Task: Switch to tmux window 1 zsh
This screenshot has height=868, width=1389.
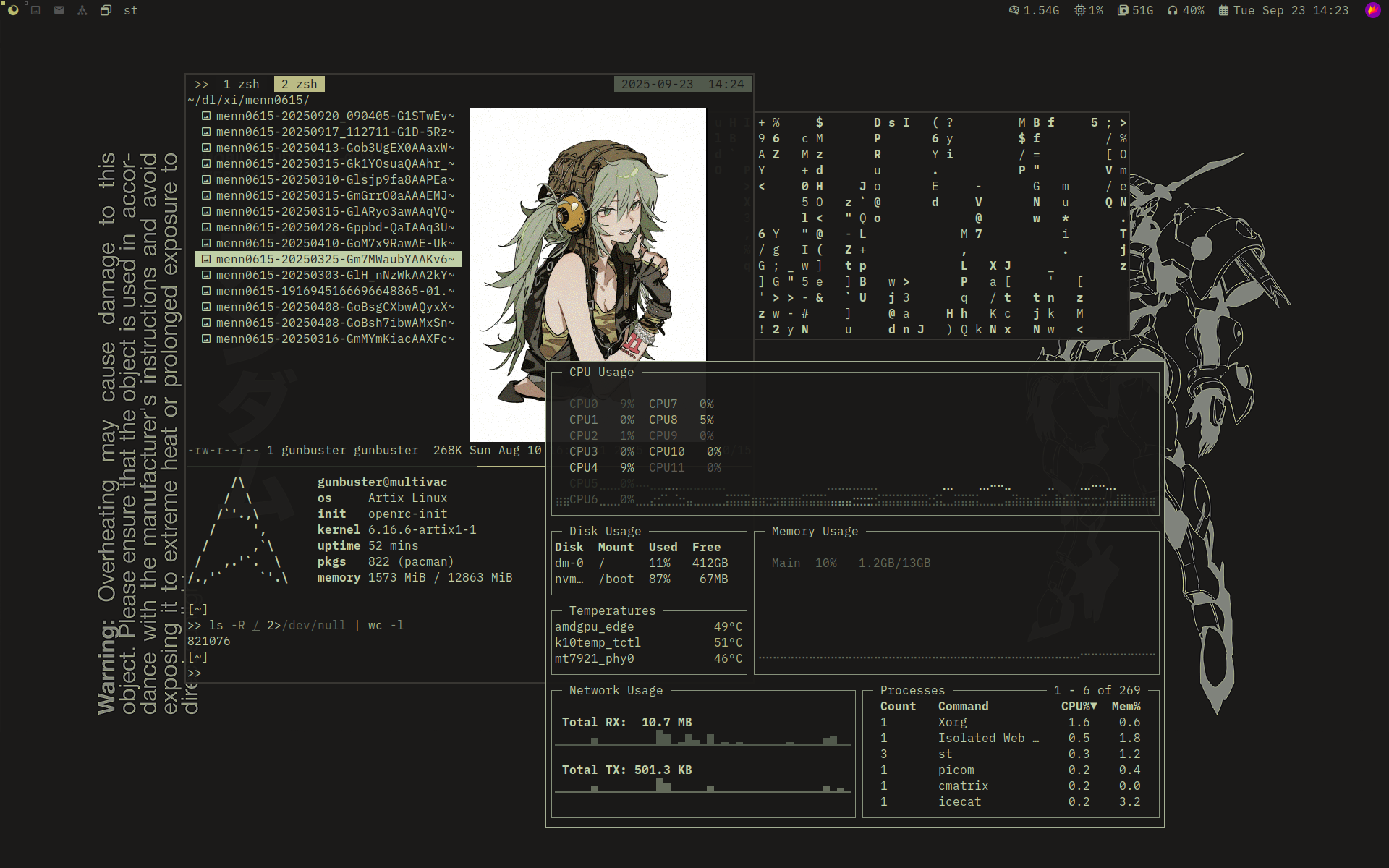Action: [241, 84]
